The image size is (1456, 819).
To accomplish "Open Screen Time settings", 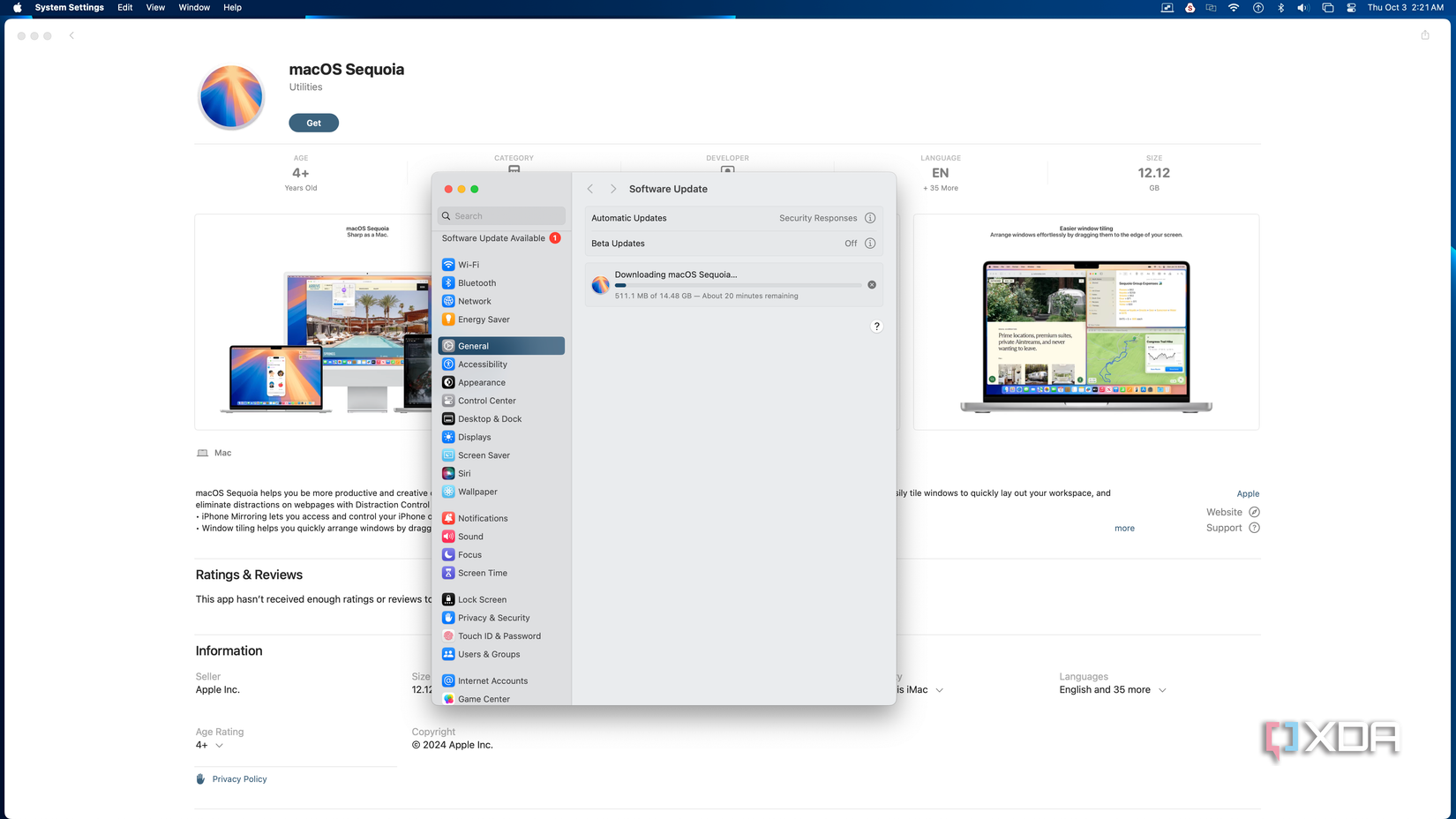I will [501, 573].
